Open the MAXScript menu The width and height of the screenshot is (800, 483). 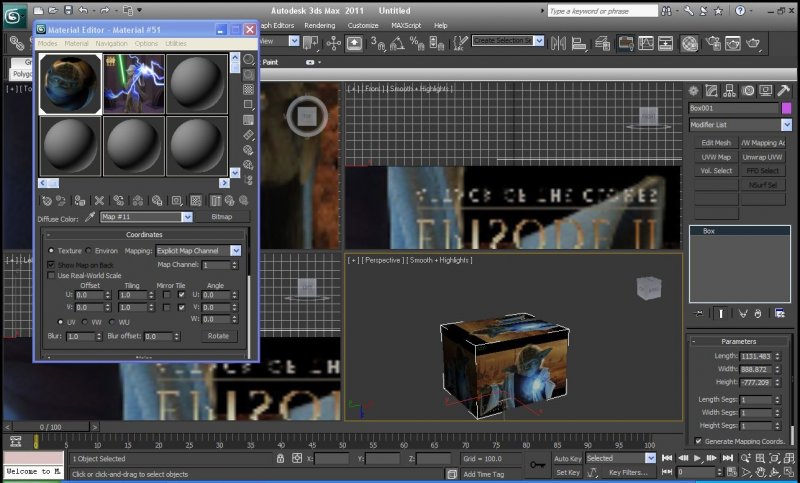[x=406, y=25]
